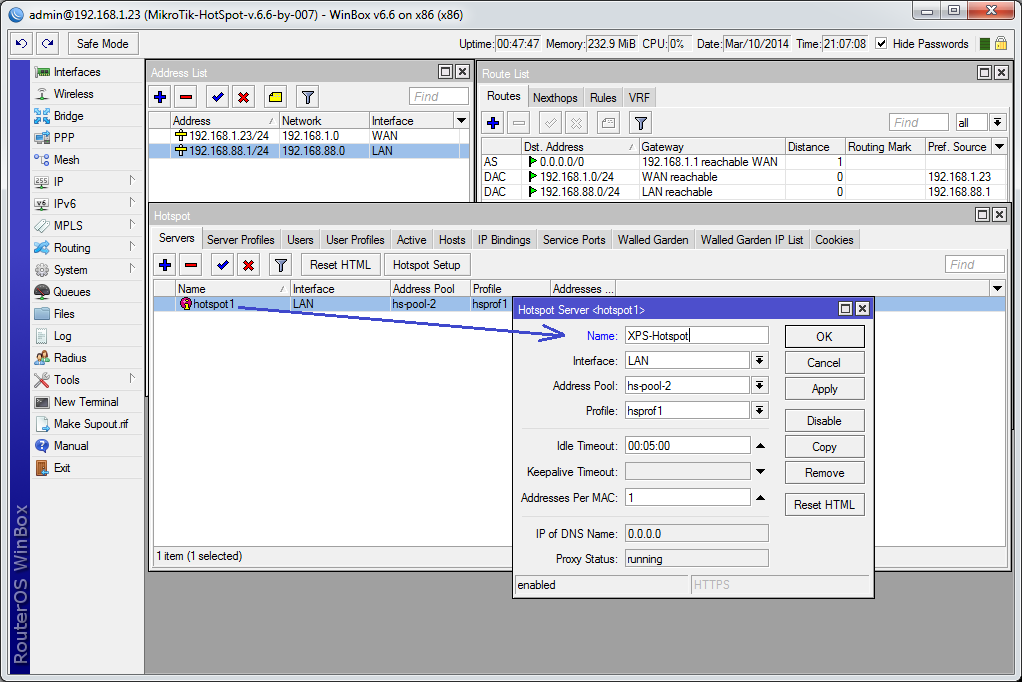The image size is (1022, 682).
Task: Disable selected address with red X
Action: point(244,97)
